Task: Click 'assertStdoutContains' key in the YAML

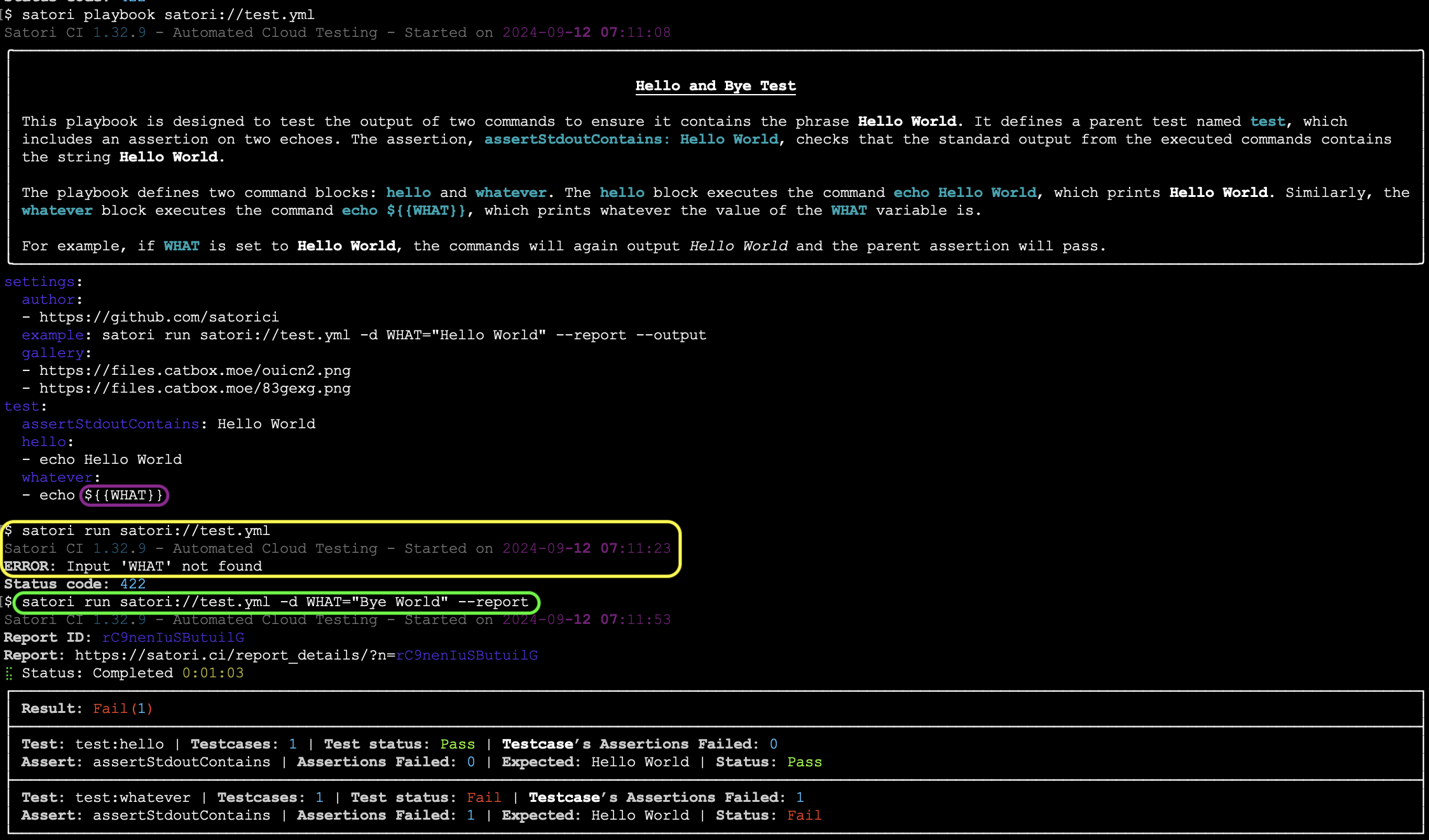Action: click(111, 424)
